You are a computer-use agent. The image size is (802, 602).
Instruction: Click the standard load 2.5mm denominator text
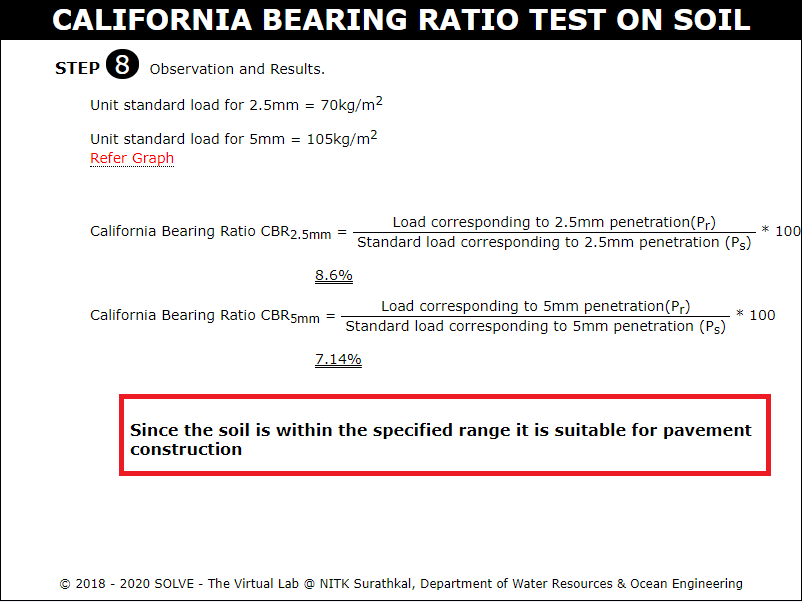(x=554, y=242)
